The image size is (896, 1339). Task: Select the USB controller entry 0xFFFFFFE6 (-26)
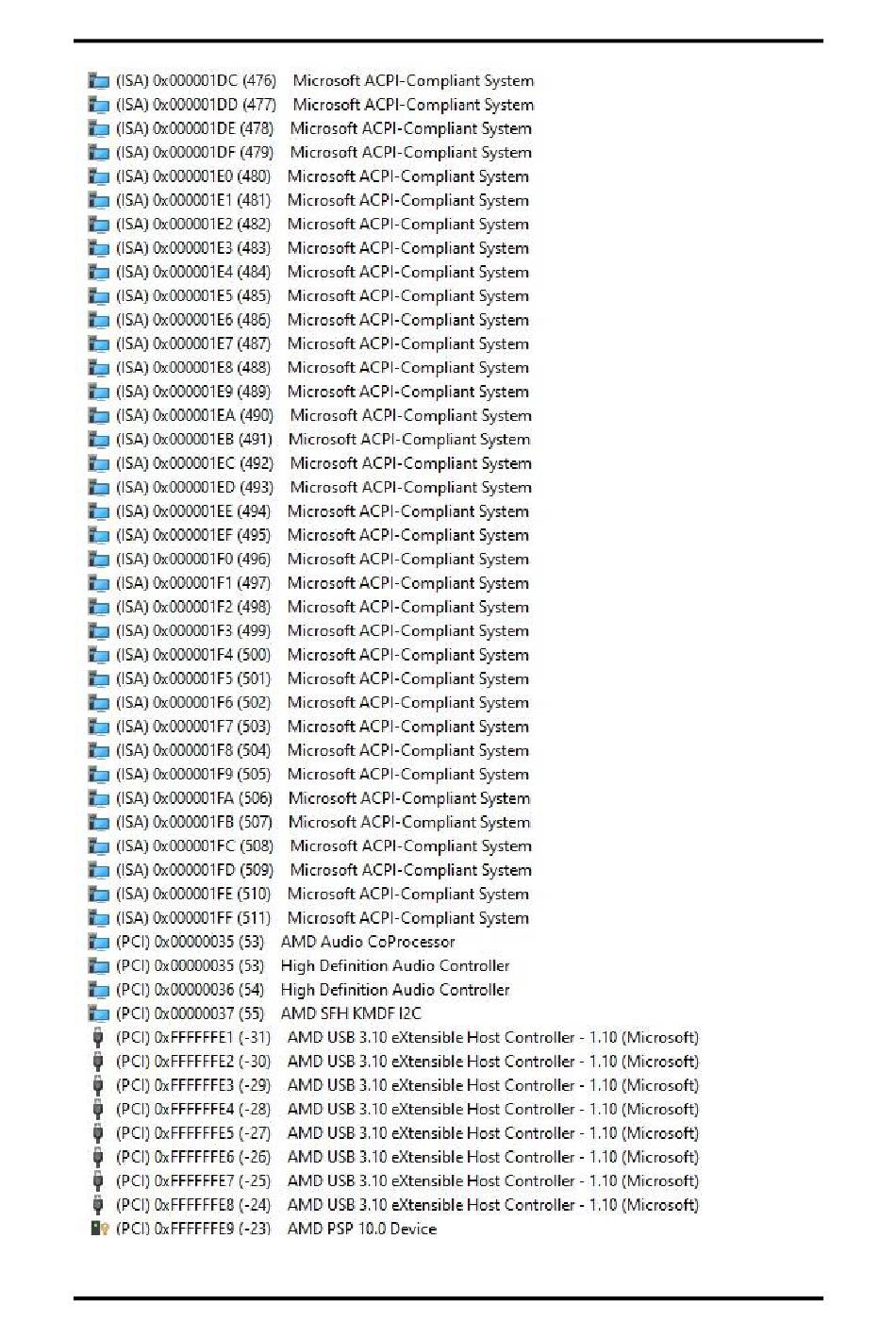coord(395,1157)
